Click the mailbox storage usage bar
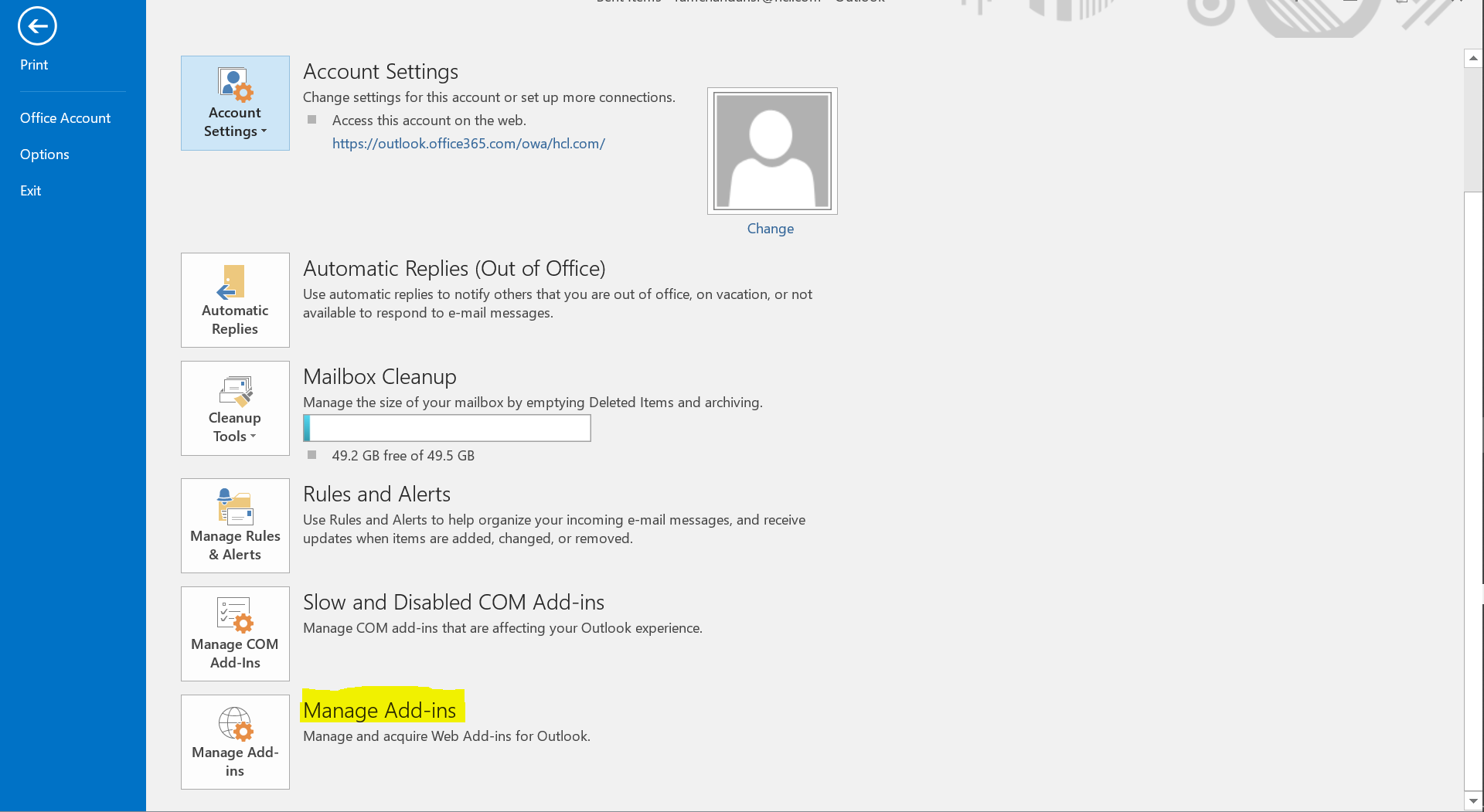 point(447,427)
